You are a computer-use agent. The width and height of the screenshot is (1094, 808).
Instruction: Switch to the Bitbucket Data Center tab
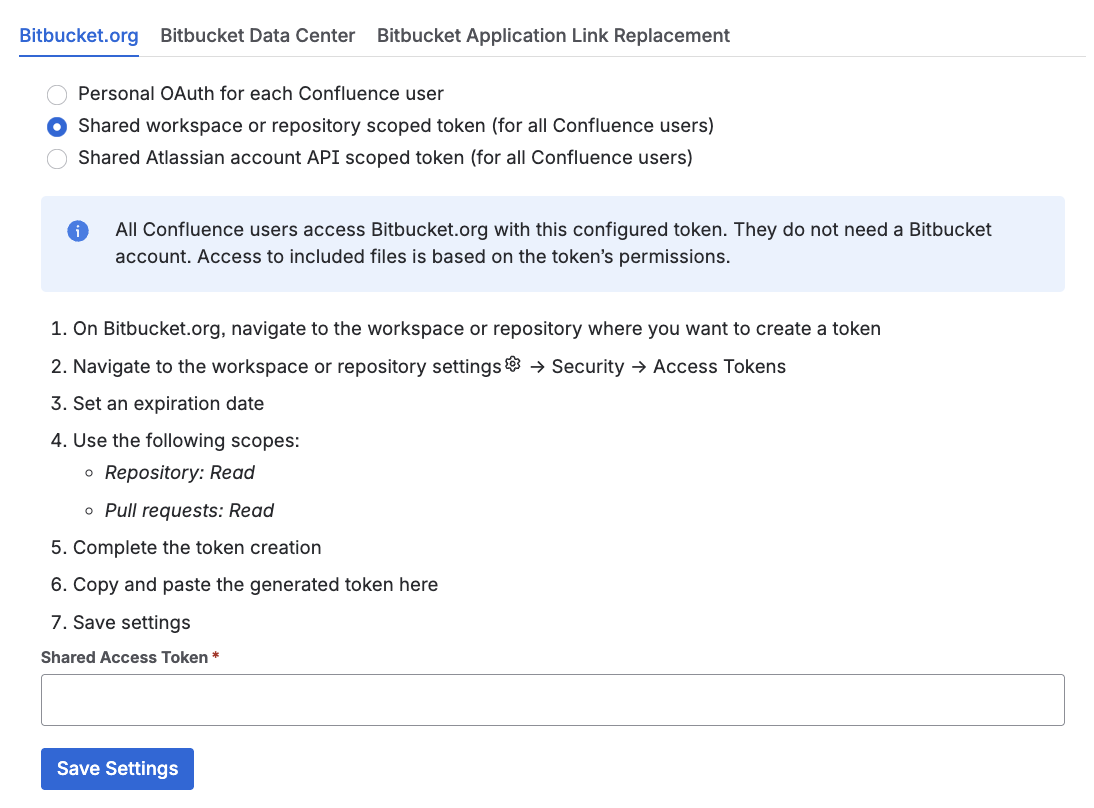coord(257,35)
